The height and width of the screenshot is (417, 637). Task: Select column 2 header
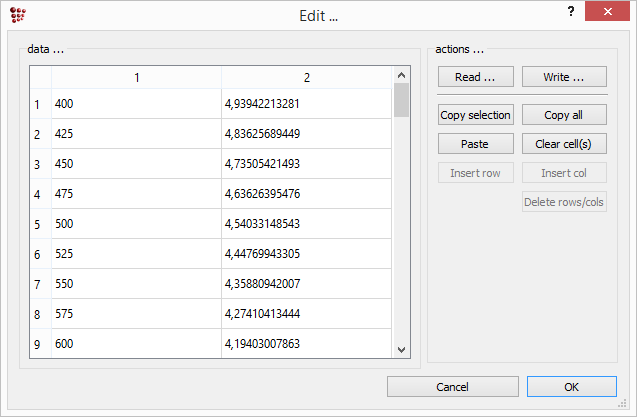pos(306,77)
